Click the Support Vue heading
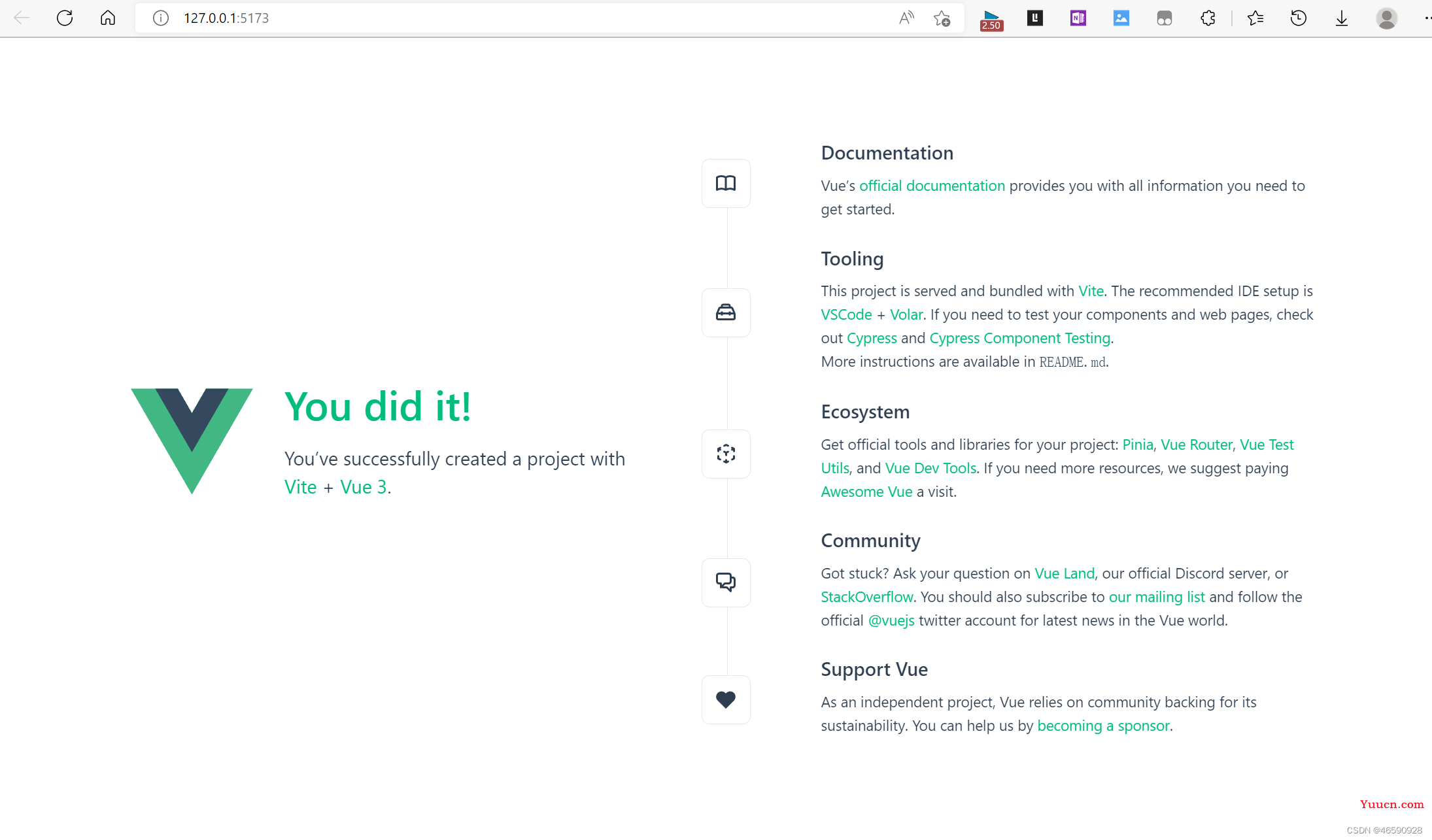The height and width of the screenshot is (840, 1432). (x=875, y=669)
